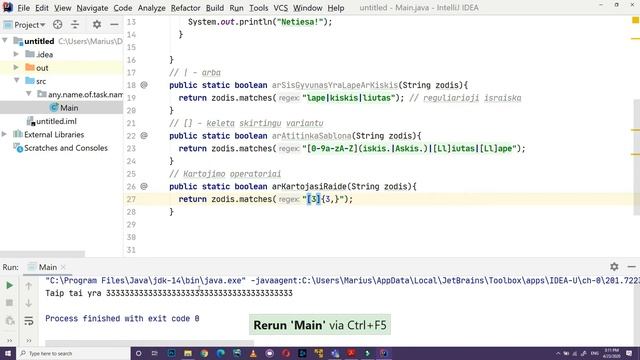Click the console horizontal scrollbar
Screen dimensions: 640x360
[149, 342]
